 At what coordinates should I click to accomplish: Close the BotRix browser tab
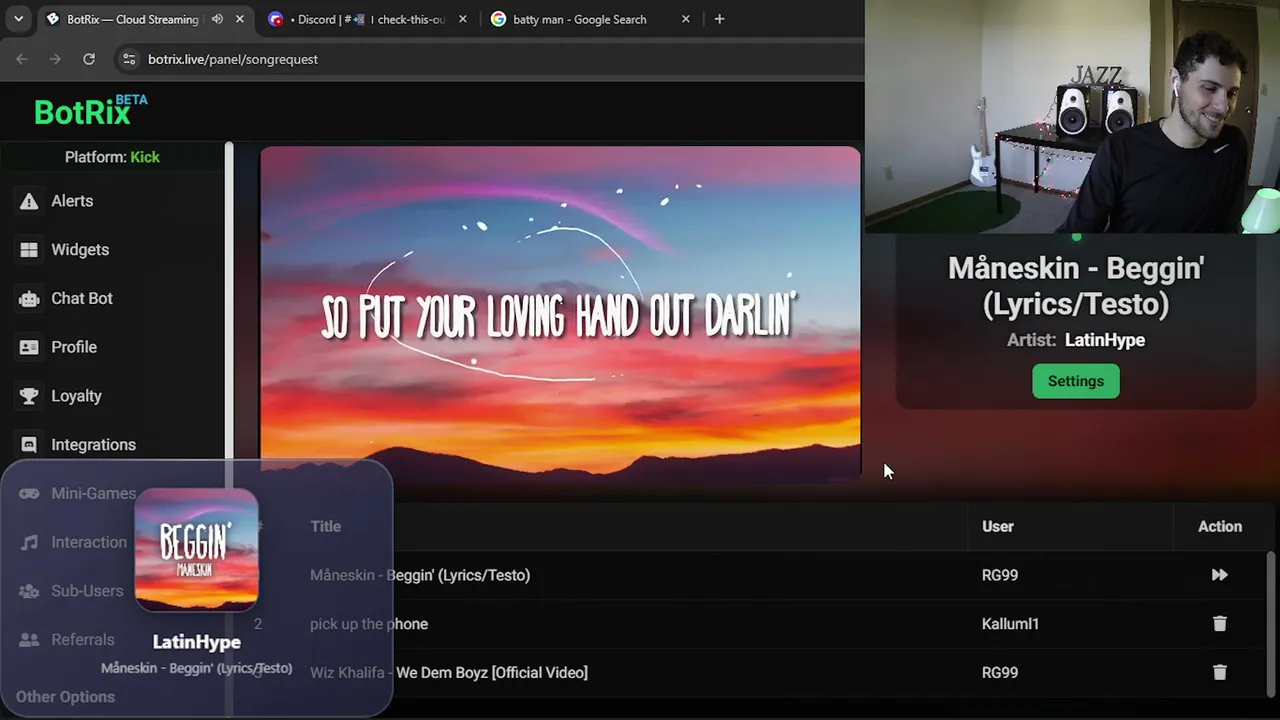tap(240, 19)
